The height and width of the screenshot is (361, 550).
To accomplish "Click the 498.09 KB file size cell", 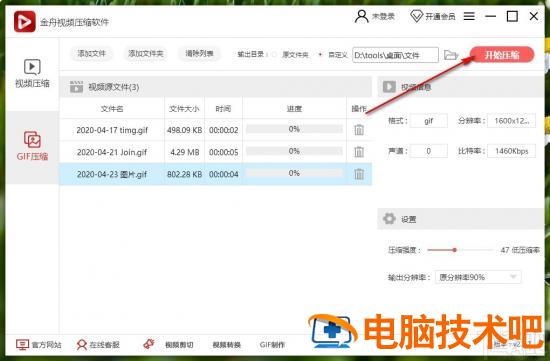I will [x=185, y=130].
